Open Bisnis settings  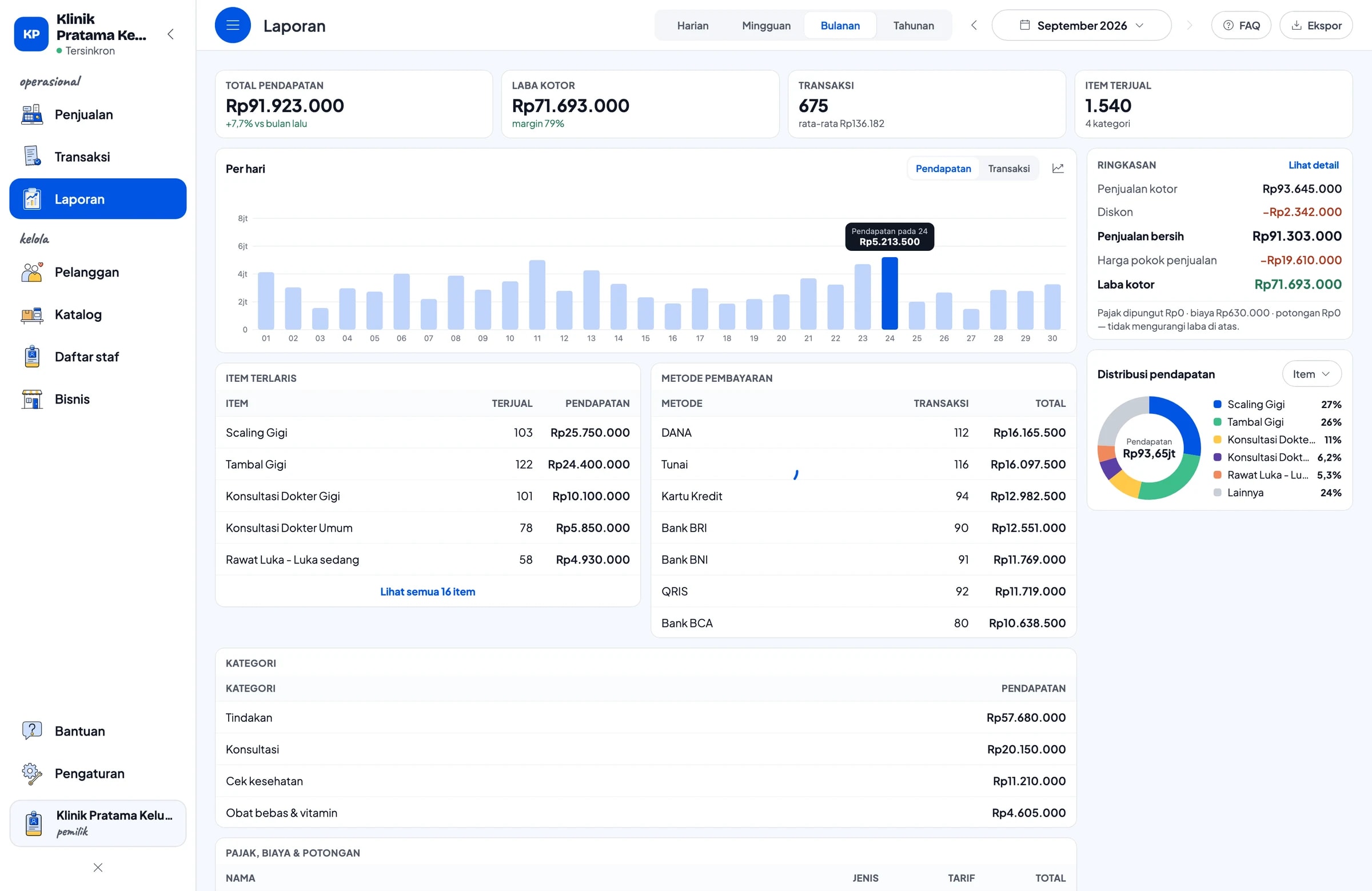tap(97, 399)
